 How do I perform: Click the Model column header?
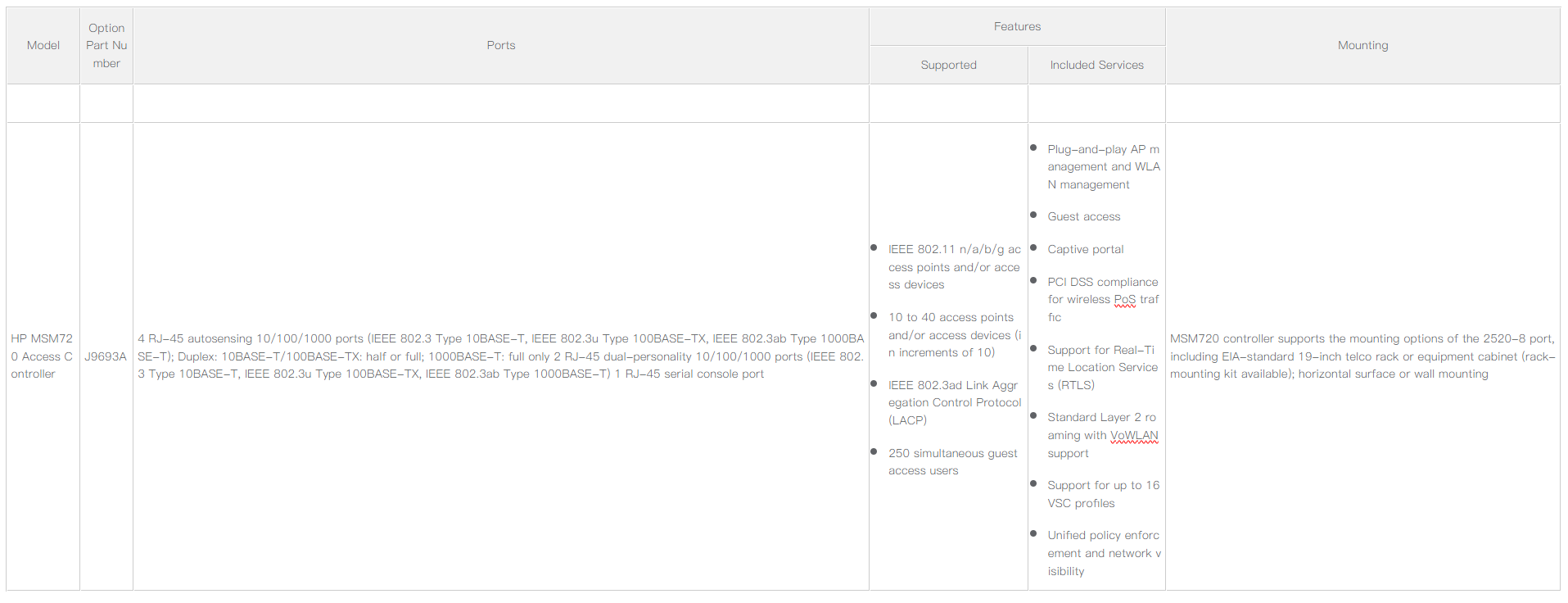coord(43,45)
